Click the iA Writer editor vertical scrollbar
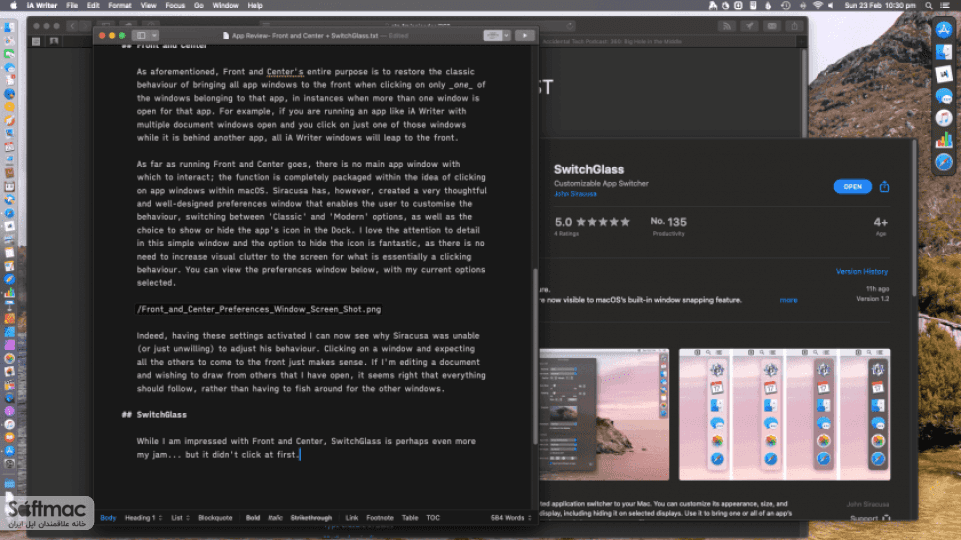Viewport: 961px width, 540px height. [x=535, y=356]
